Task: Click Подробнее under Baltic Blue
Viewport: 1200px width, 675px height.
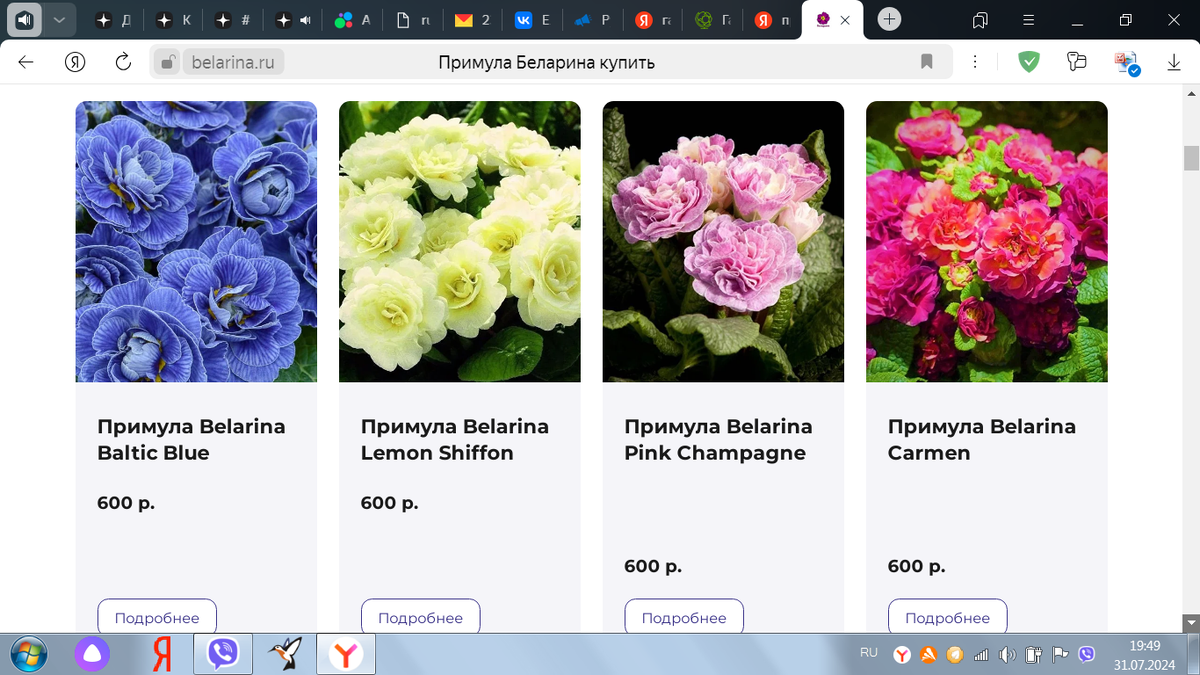Action: click(157, 617)
